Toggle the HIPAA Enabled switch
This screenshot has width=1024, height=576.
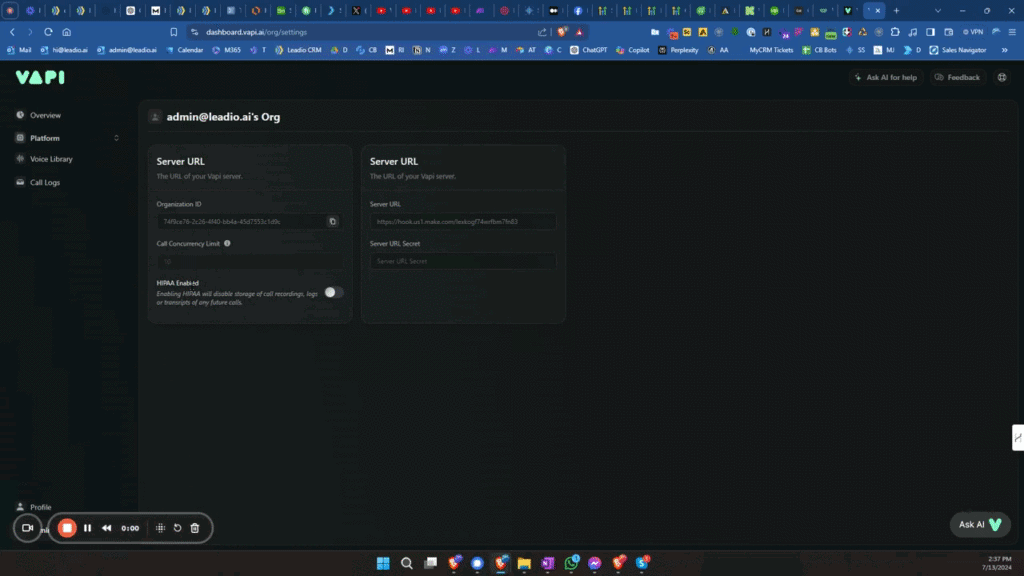(333, 292)
